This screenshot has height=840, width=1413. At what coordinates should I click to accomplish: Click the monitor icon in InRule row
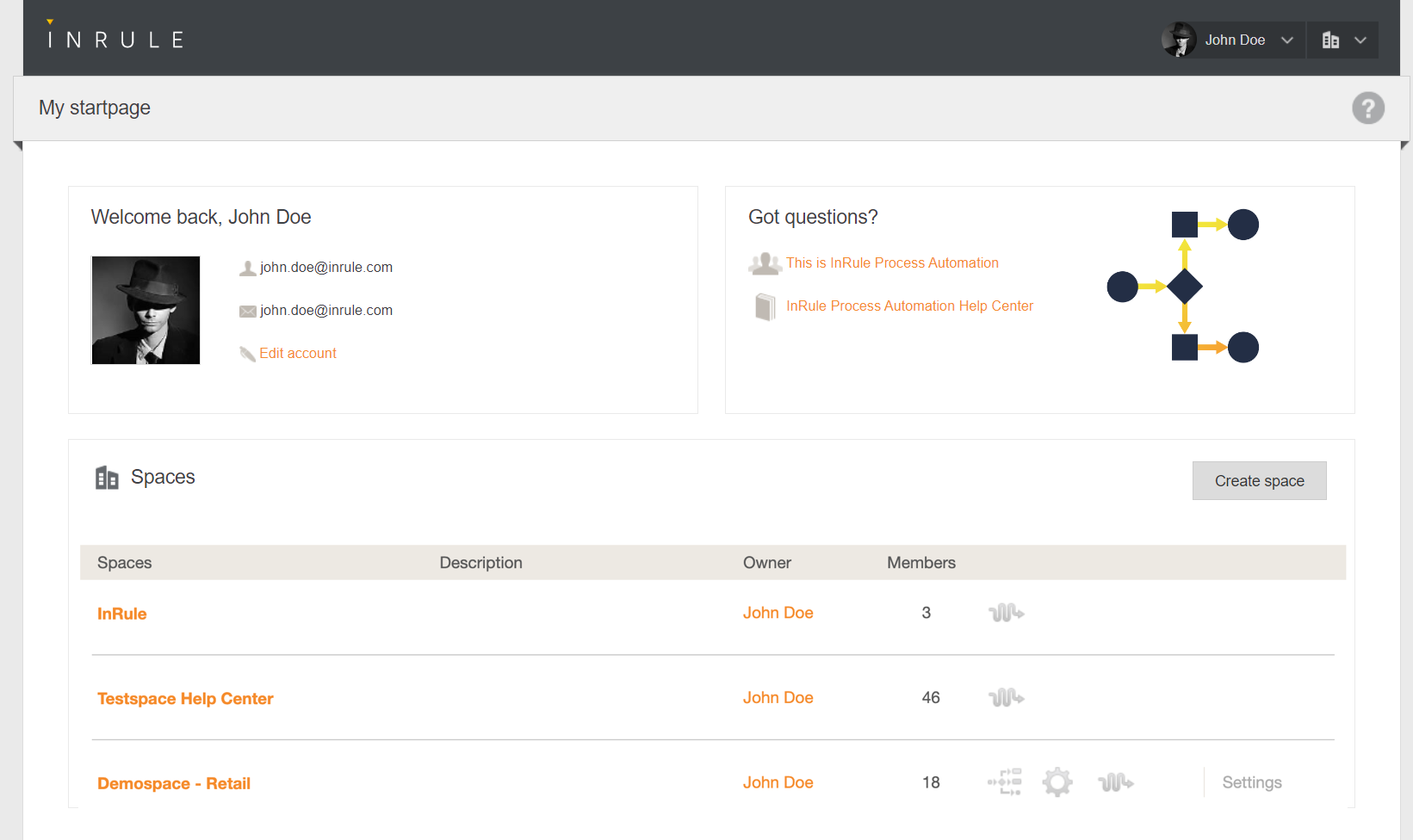(1006, 613)
